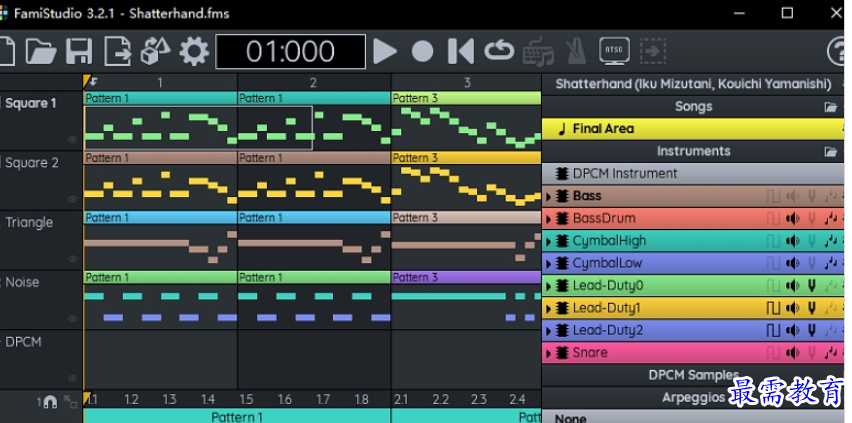Select the Noise channel
This screenshot has height=423, width=852.
22,282
